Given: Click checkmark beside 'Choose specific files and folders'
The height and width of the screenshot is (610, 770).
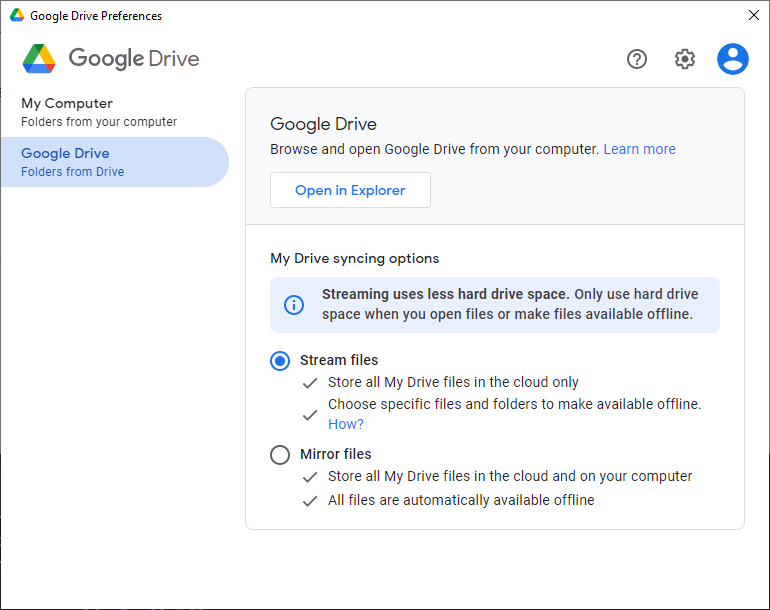Looking at the screenshot, I should click(x=310, y=415).
